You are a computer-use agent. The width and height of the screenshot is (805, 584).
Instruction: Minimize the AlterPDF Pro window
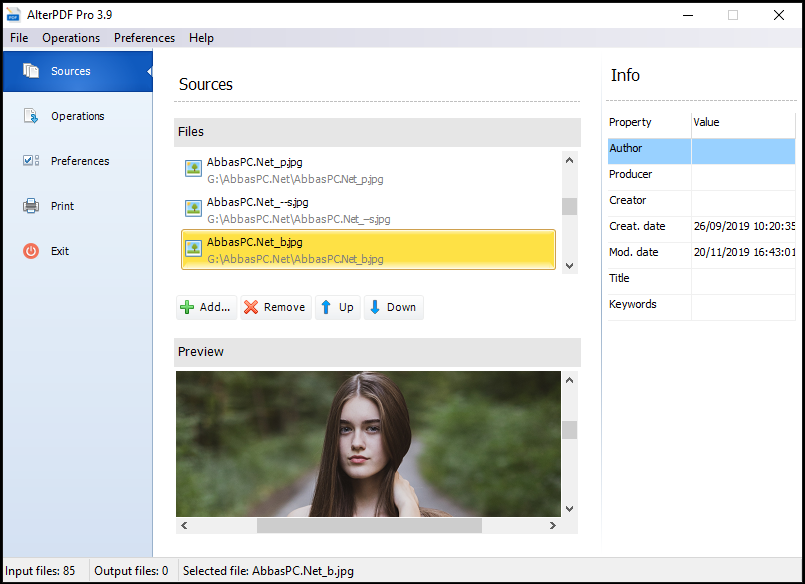(688, 15)
